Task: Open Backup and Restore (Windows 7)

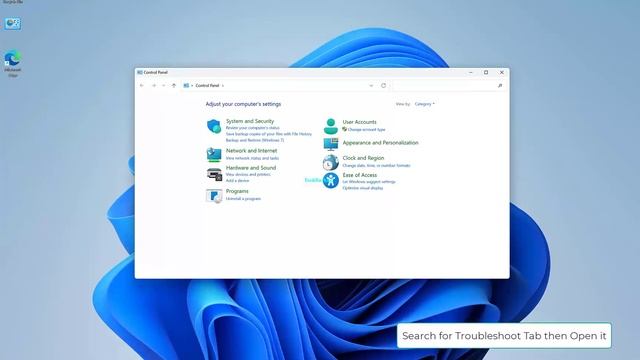Action: point(255,140)
